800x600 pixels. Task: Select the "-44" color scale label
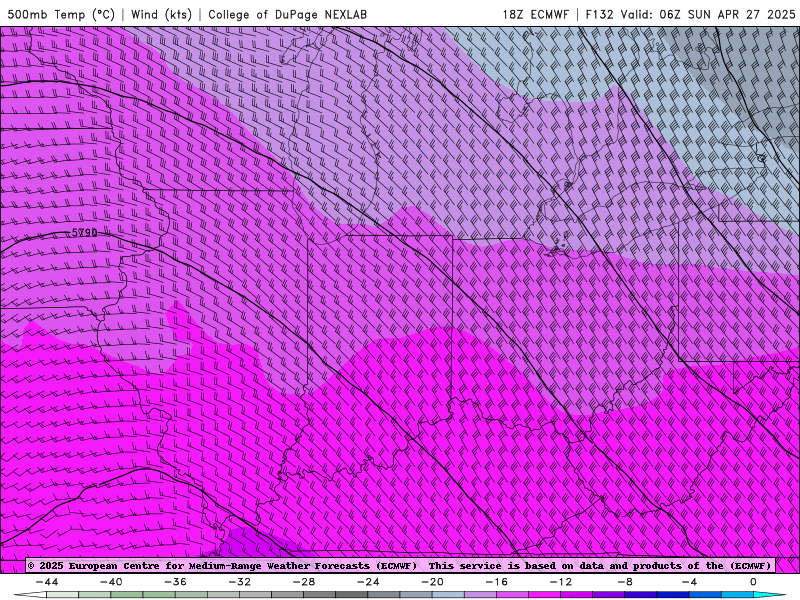pyautogui.click(x=46, y=582)
